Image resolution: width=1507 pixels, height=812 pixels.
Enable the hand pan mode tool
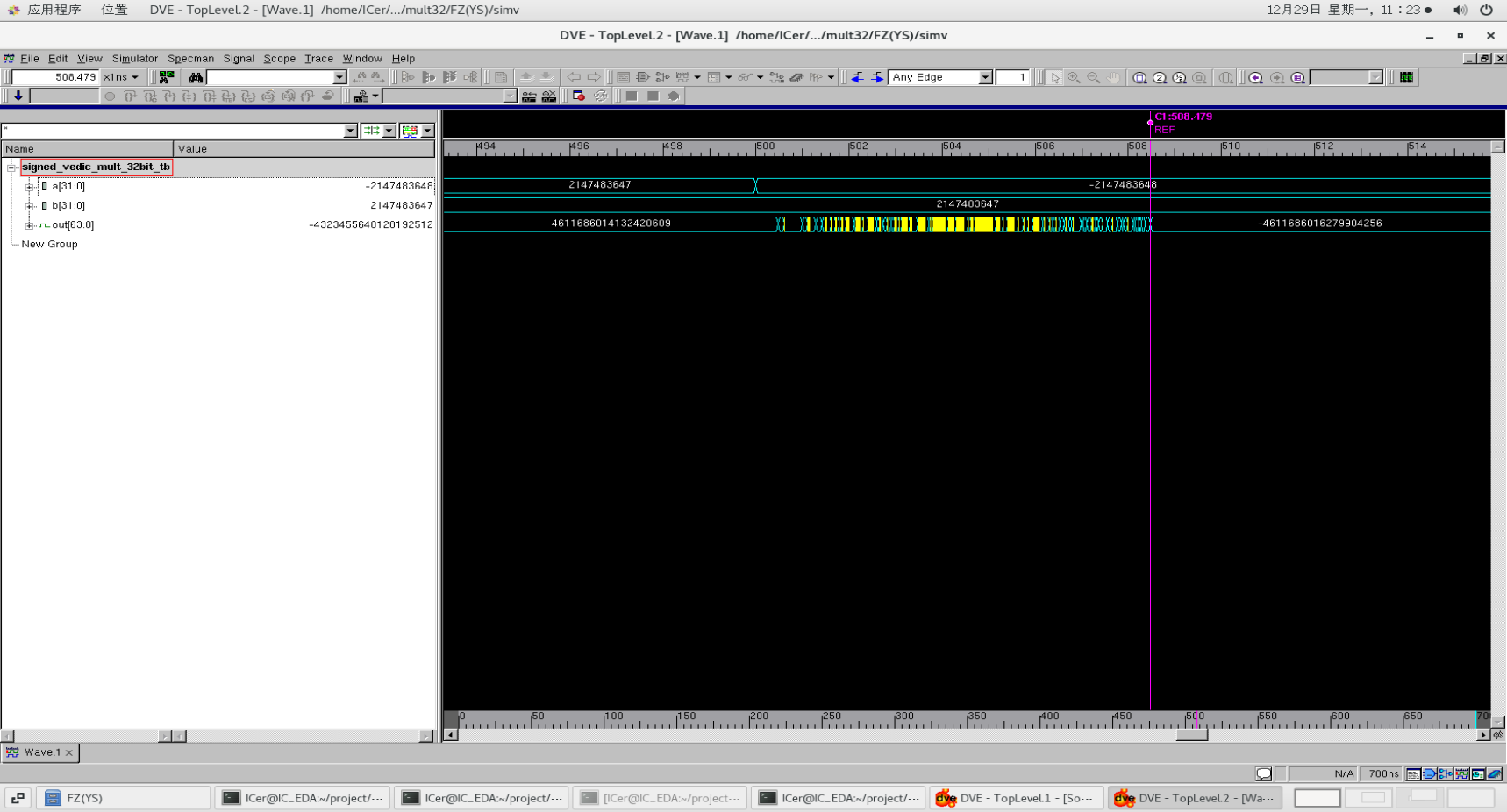[1113, 77]
